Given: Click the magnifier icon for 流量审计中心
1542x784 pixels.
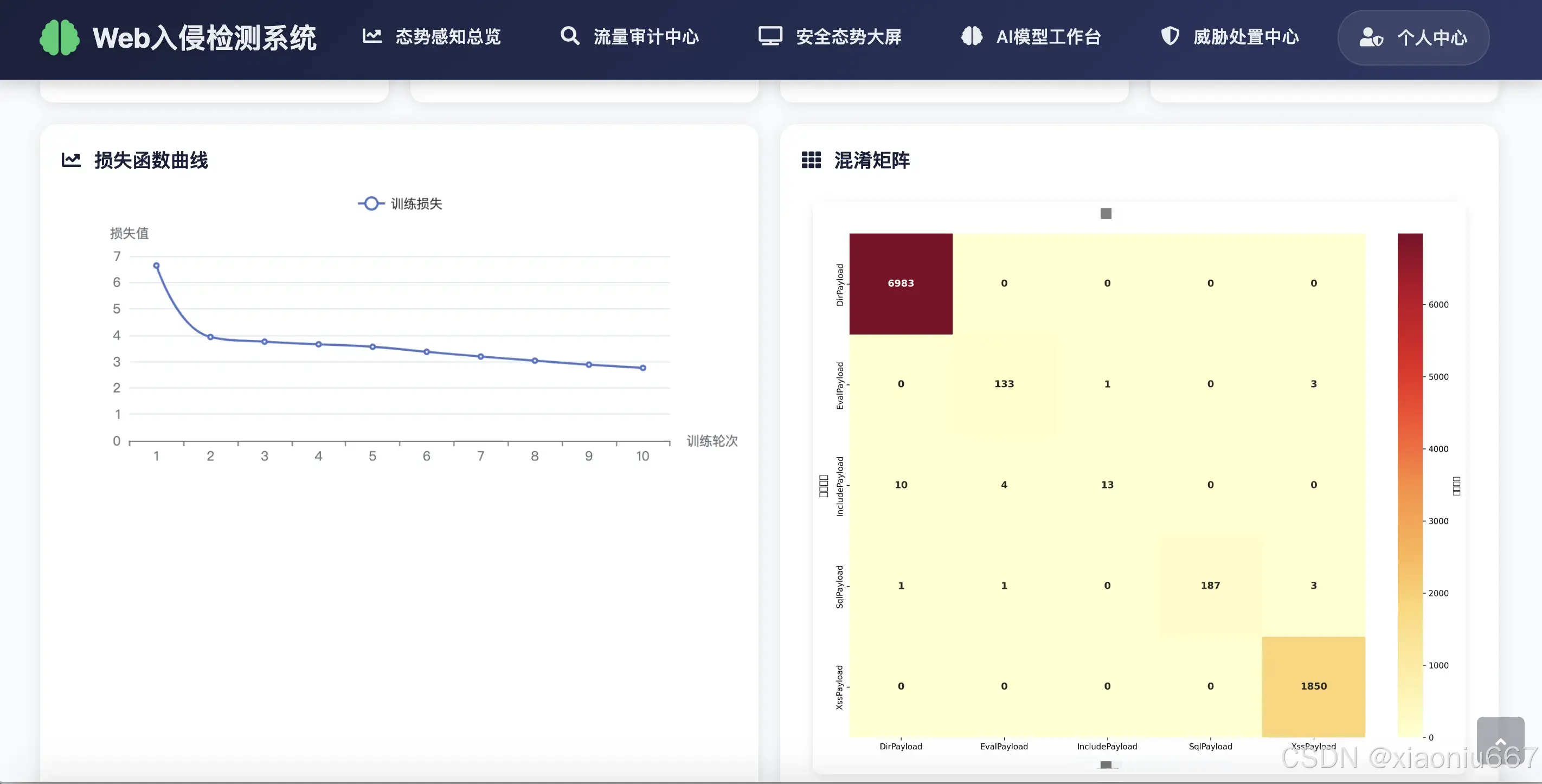Looking at the screenshot, I should pyautogui.click(x=569, y=36).
